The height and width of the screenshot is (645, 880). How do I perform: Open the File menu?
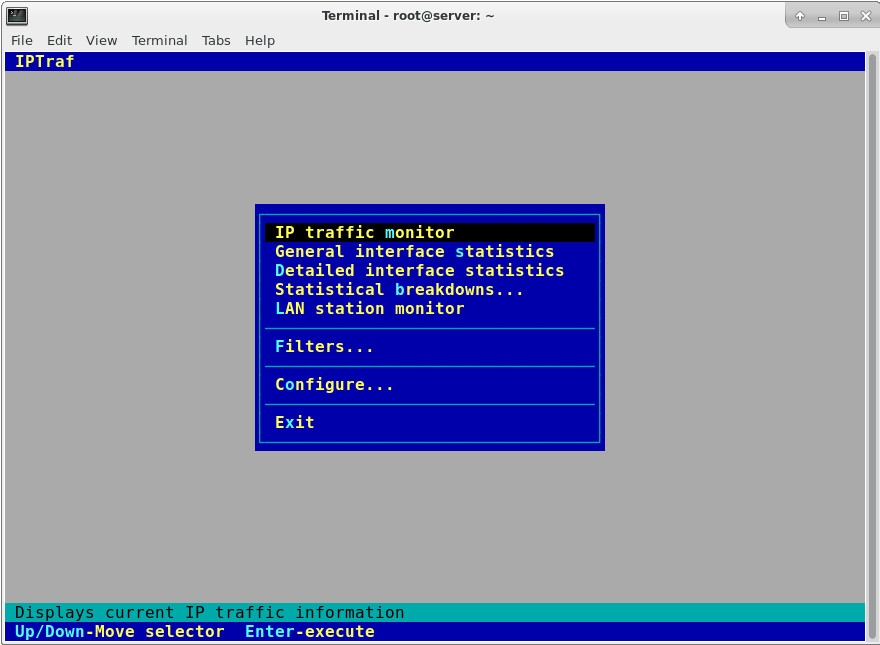pyautogui.click(x=22, y=40)
